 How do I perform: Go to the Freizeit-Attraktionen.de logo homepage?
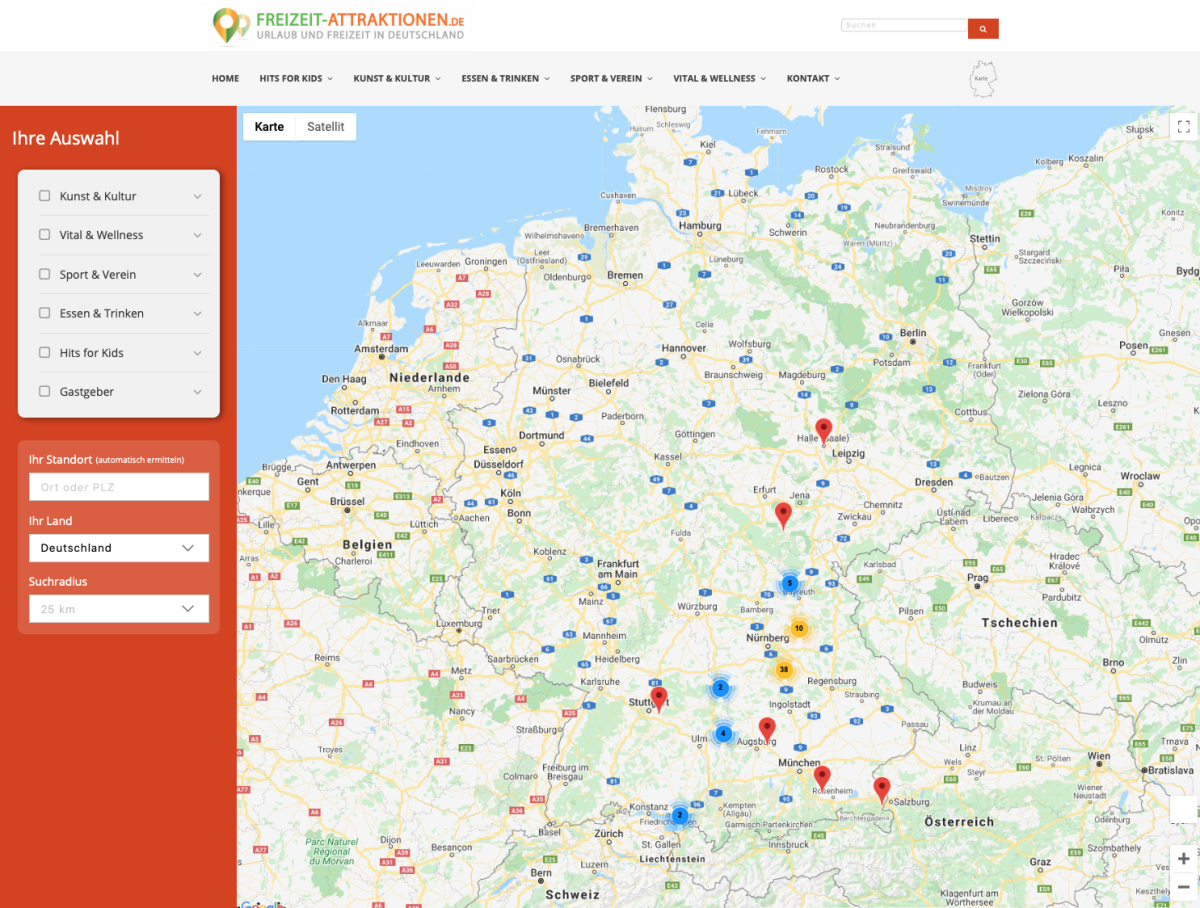coord(339,26)
